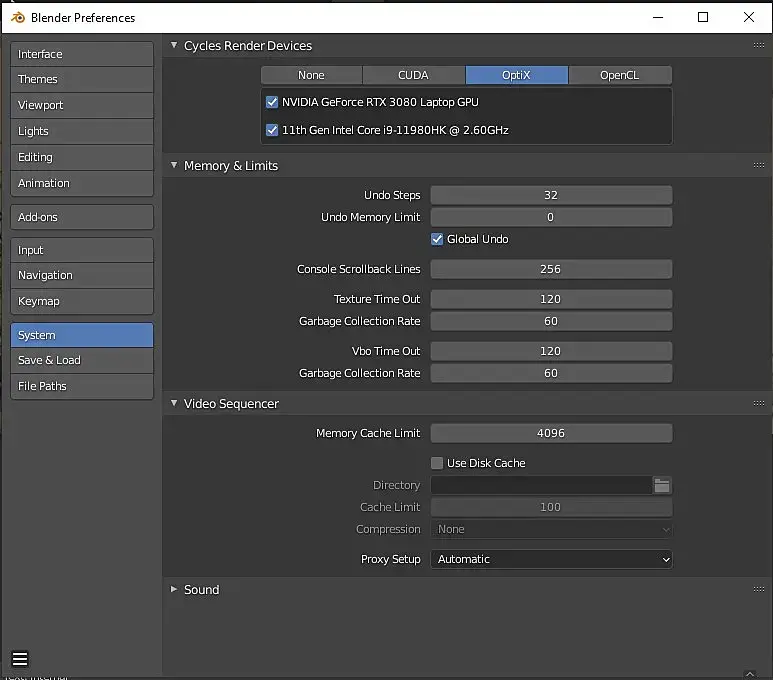This screenshot has height=680, width=773.
Task: Enable Use Disk Cache checkbox
Action: point(437,463)
